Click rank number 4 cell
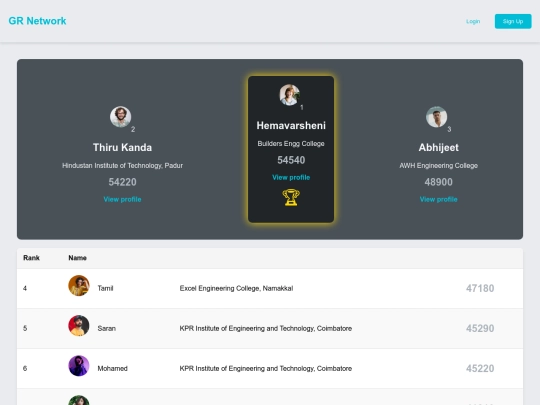540x405 pixels. point(25,288)
